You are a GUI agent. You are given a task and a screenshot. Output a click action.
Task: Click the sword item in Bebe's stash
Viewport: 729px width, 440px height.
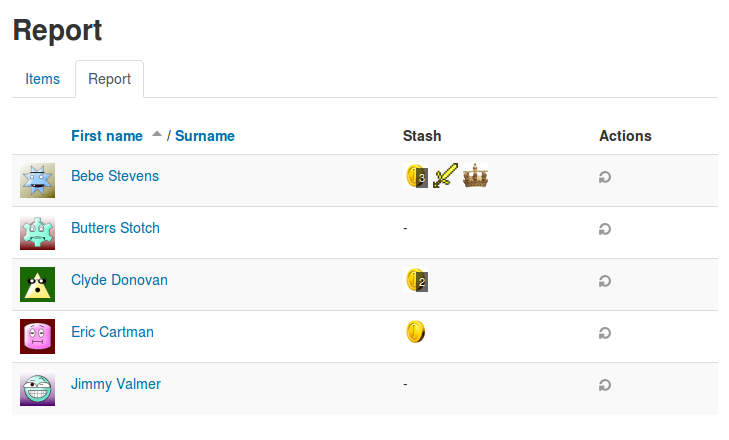445,176
